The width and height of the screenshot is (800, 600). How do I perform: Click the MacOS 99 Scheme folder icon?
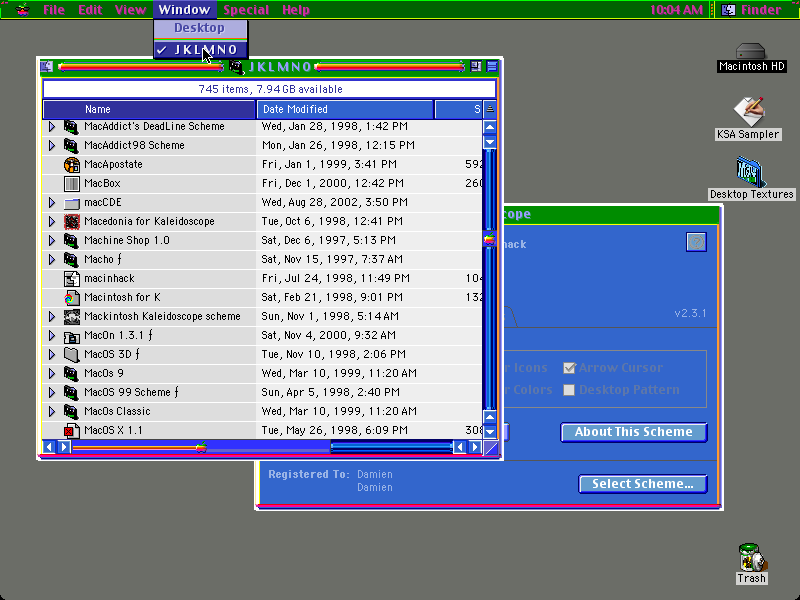point(71,392)
